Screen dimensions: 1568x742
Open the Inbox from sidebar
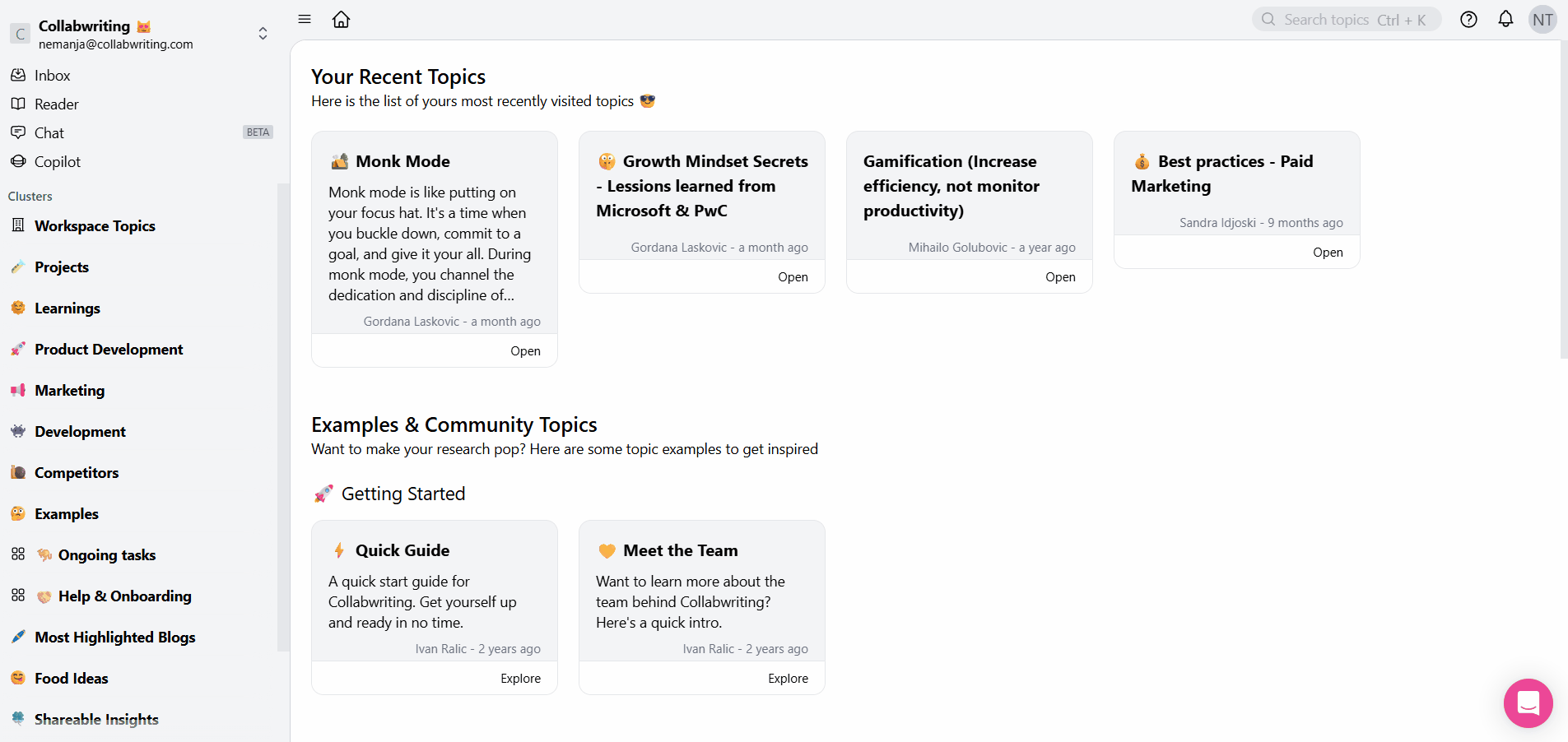pos(53,76)
